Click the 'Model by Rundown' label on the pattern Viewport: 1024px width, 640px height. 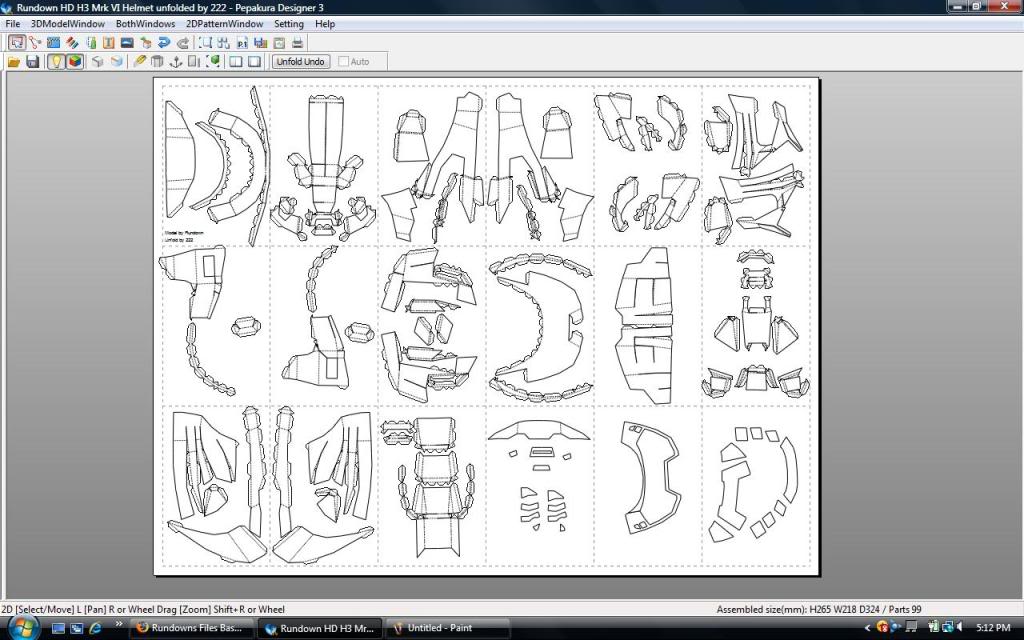(184, 232)
